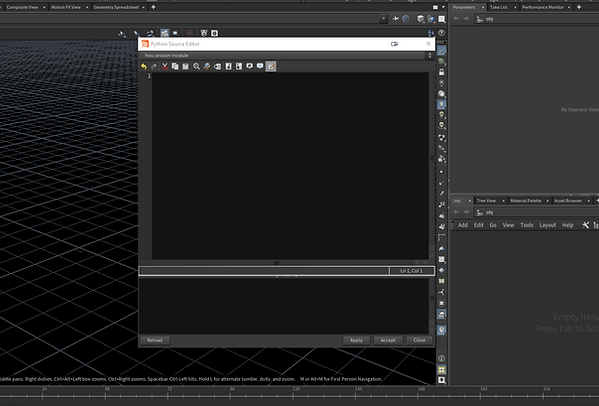Click the Apply button

356,340
